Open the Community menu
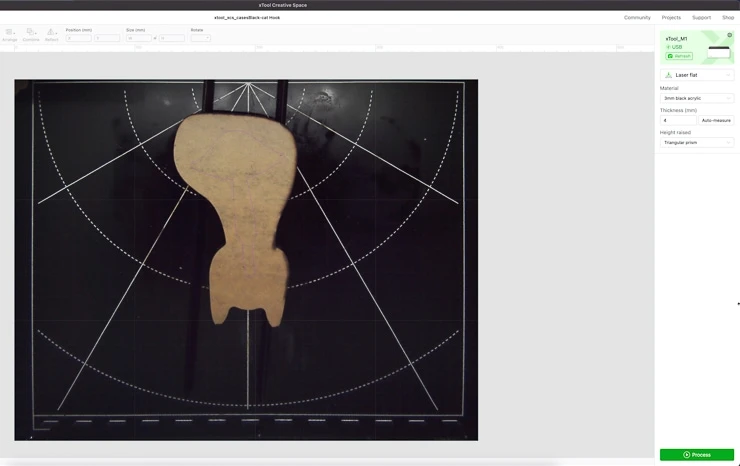Image resolution: width=740 pixels, height=466 pixels. point(637,17)
